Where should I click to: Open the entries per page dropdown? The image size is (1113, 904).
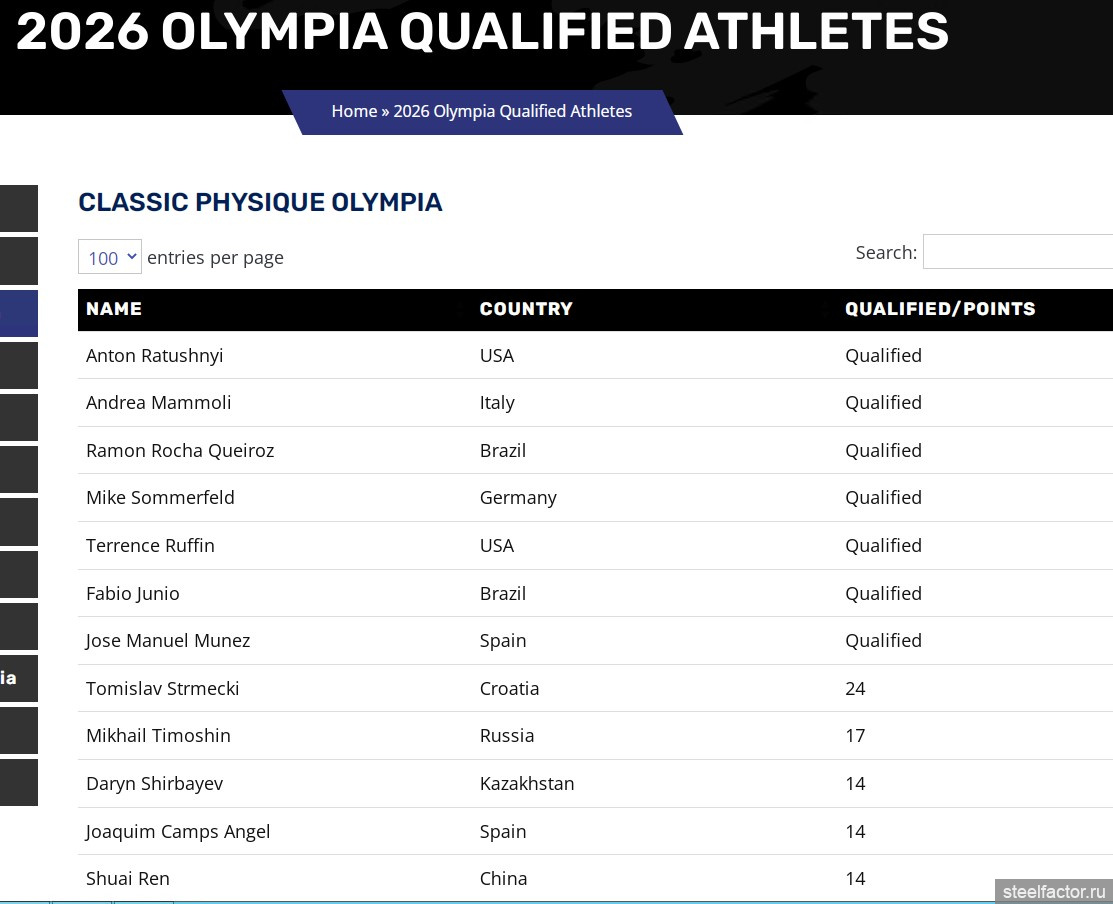[x=110, y=257]
